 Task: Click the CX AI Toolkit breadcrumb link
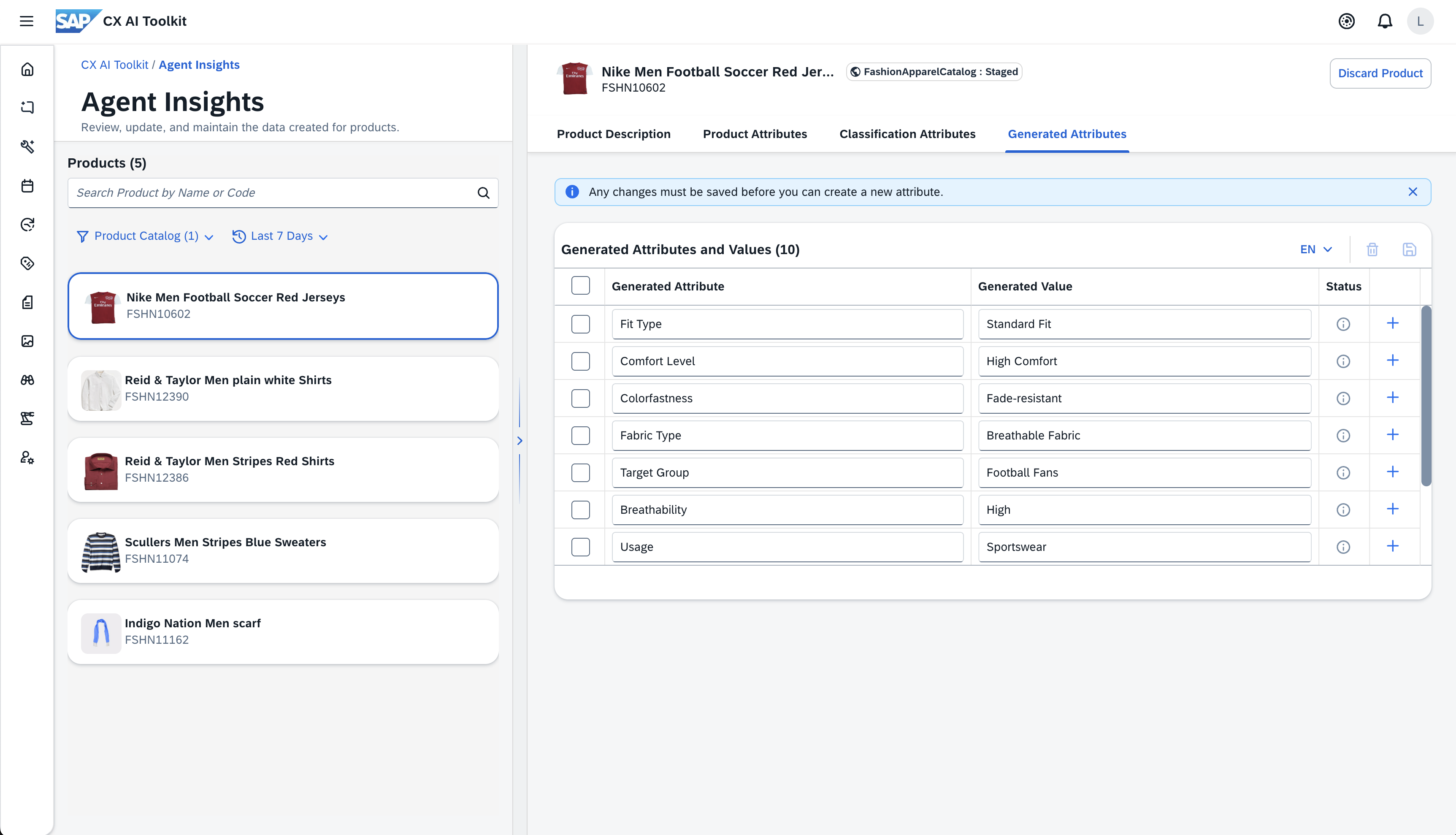click(x=114, y=65)
